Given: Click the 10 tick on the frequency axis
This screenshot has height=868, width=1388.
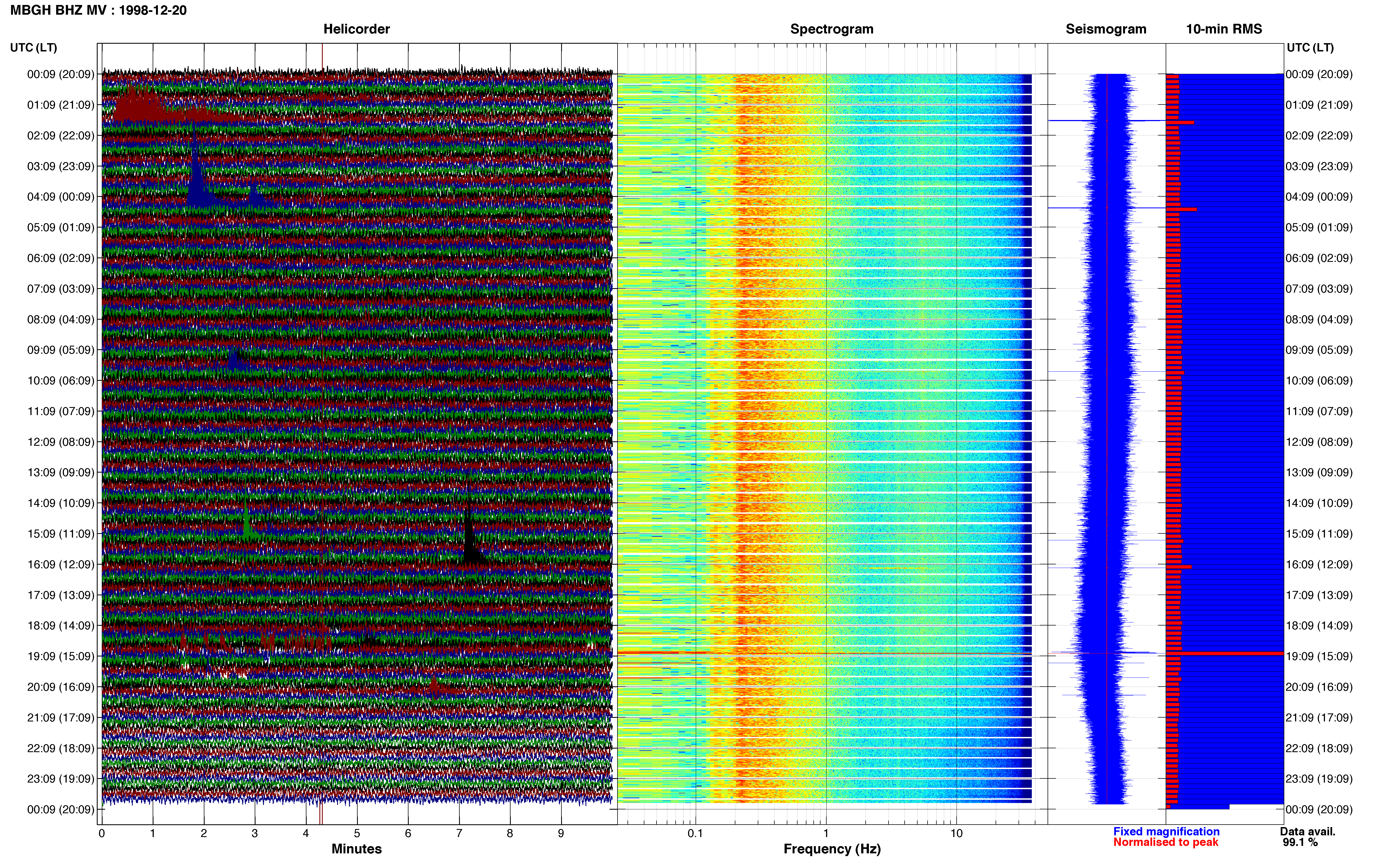Looking at the screenshot, I should pyautogui.click(x=956, y=833).
